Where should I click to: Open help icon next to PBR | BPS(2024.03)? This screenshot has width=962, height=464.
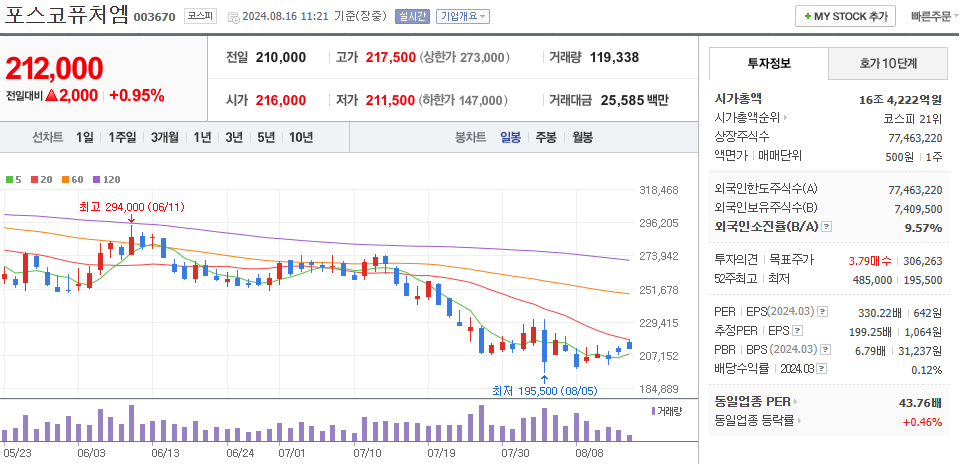pyautogui.click(x=826, y=350)
